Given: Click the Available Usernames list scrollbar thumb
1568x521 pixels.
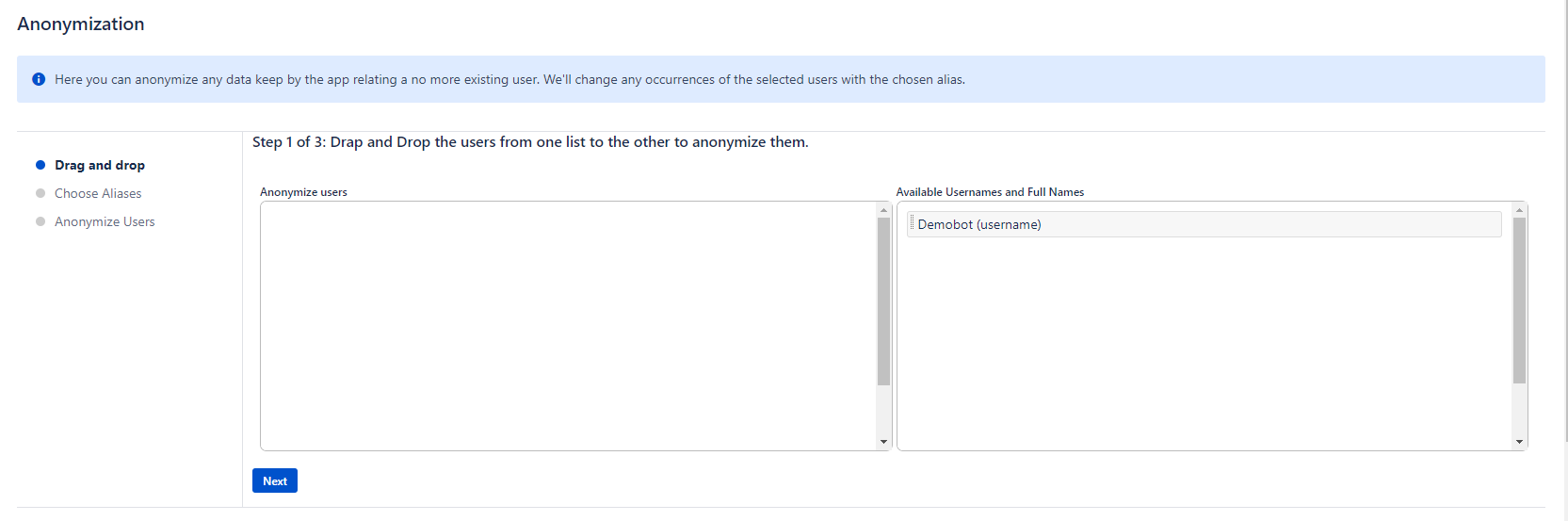Looking at the screenshot, I should tap(1519, 301).
